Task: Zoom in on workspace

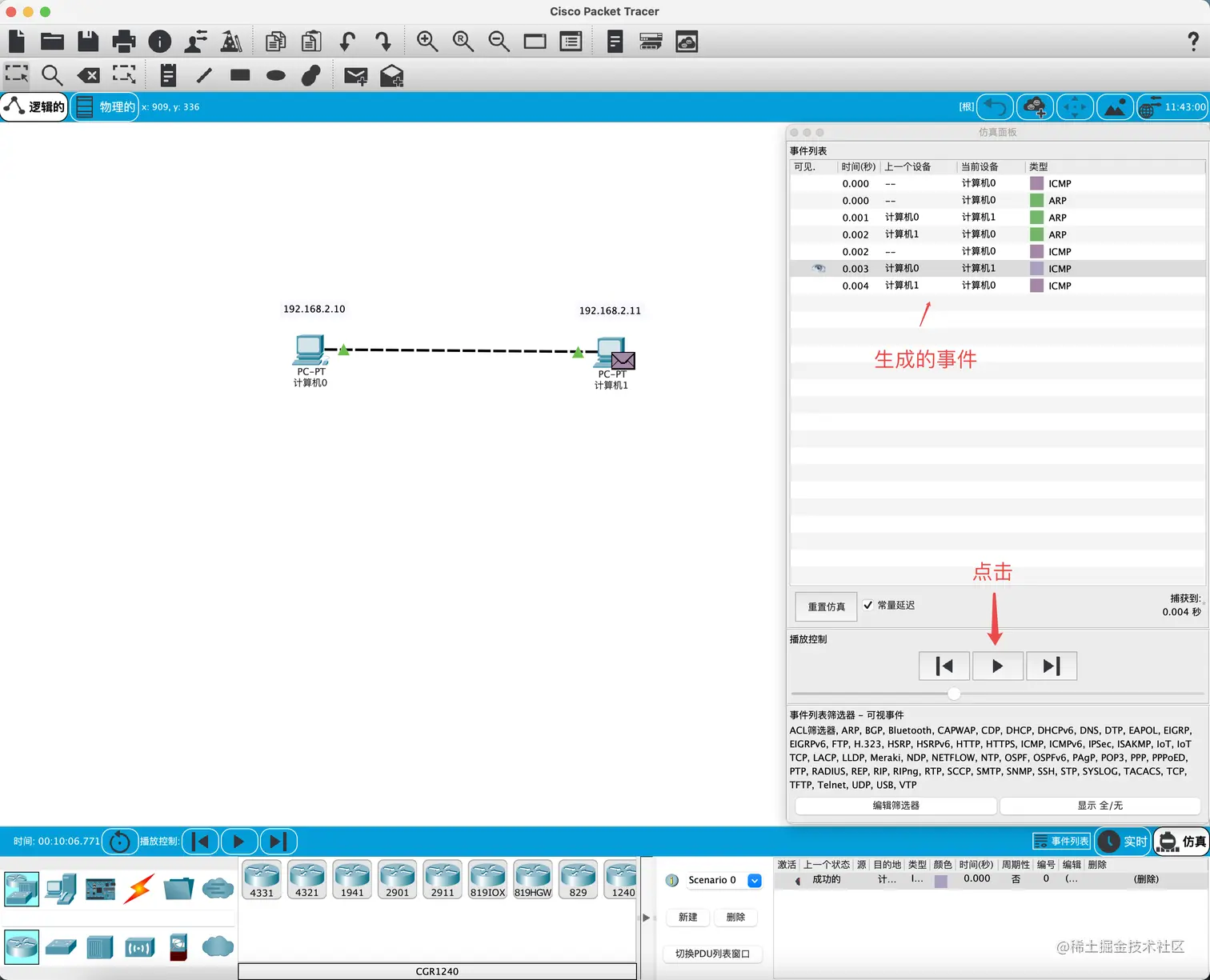Action: (427, 41)
